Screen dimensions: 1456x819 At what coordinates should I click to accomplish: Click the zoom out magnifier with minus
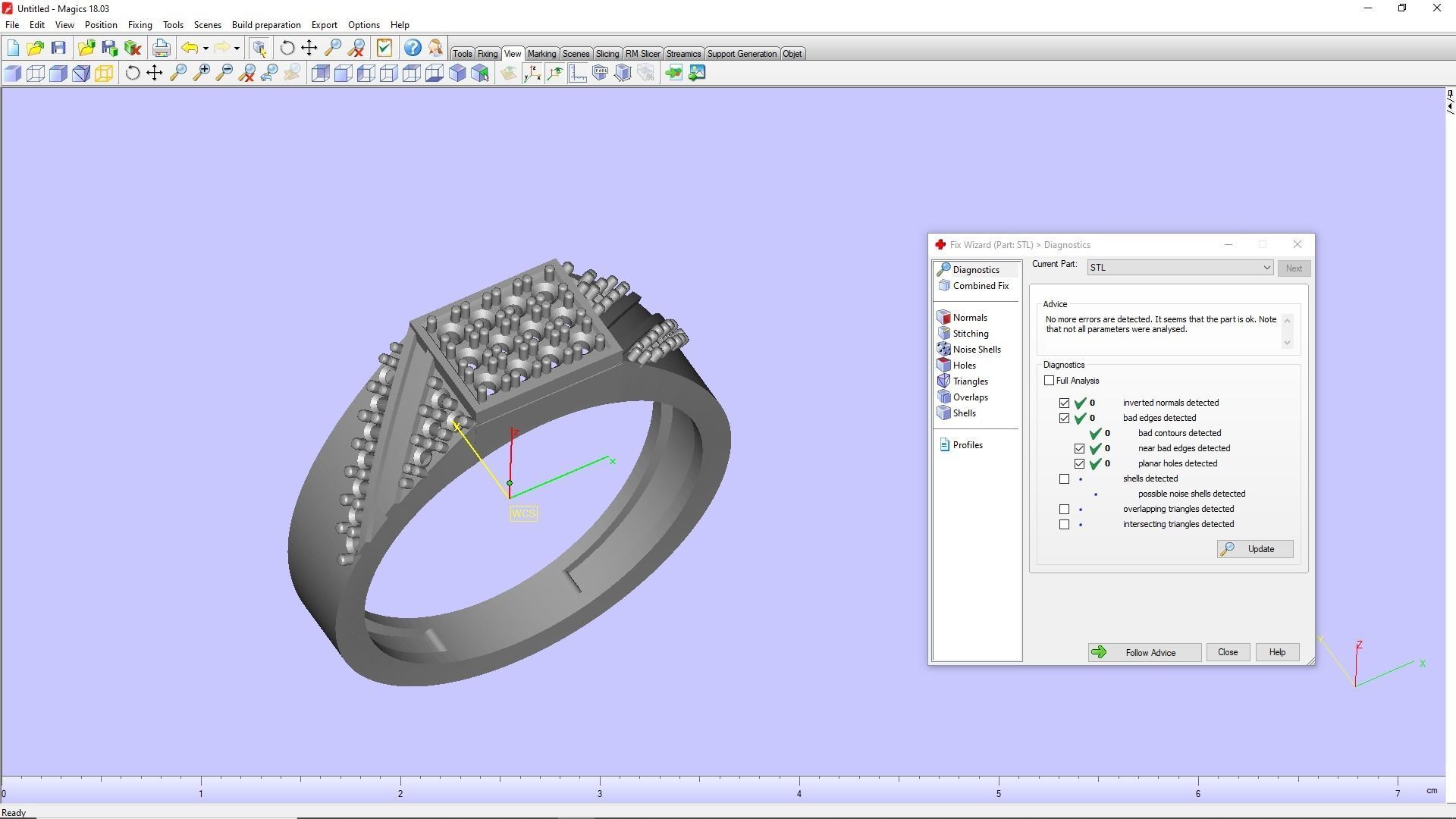pyautogui.click(x=224, y=73)
